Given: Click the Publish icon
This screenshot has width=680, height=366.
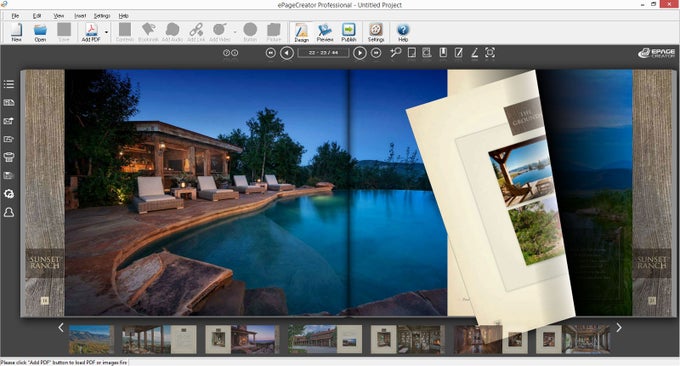Looking at the screenshot, I should 349,33.
